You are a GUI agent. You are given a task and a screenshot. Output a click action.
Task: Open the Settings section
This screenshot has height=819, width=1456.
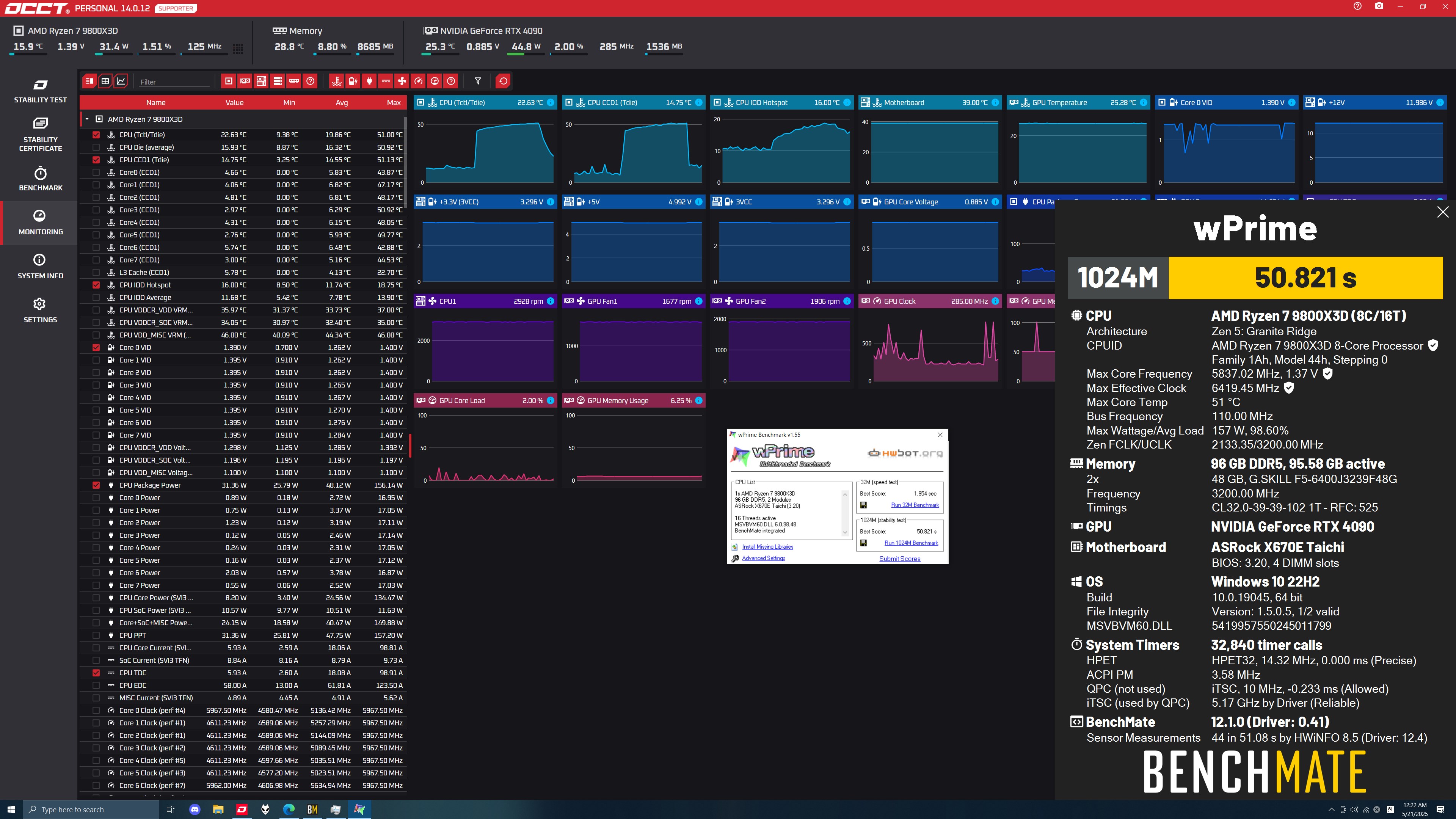pos(40,311)
